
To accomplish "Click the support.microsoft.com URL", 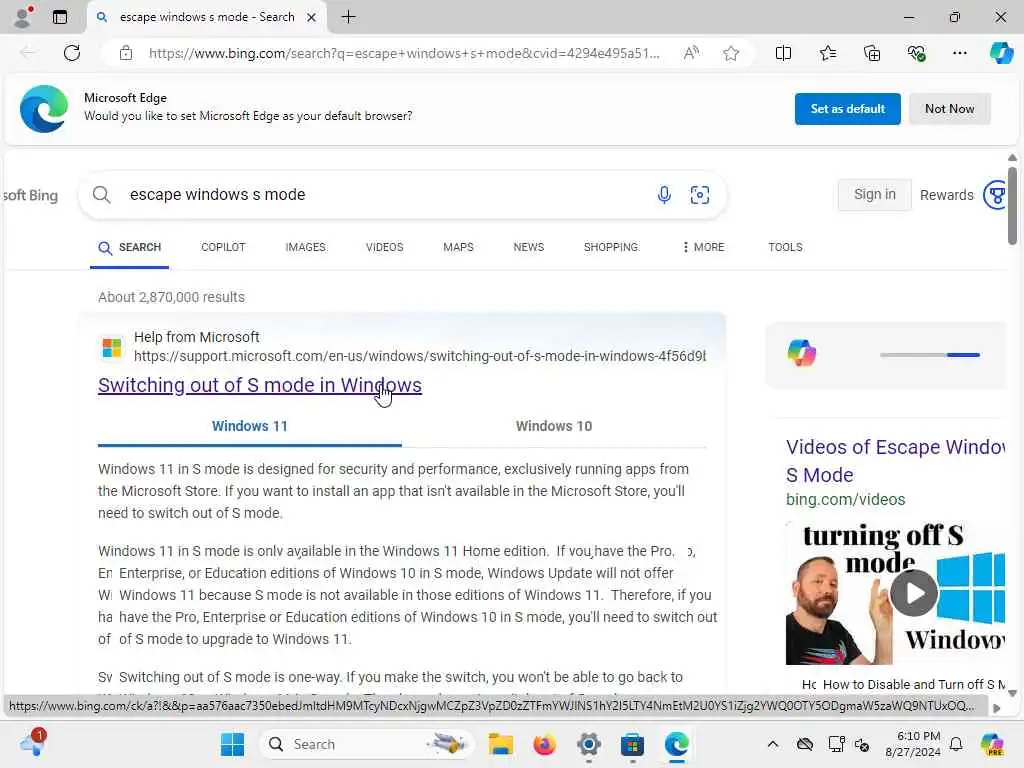I will point(420,356).
